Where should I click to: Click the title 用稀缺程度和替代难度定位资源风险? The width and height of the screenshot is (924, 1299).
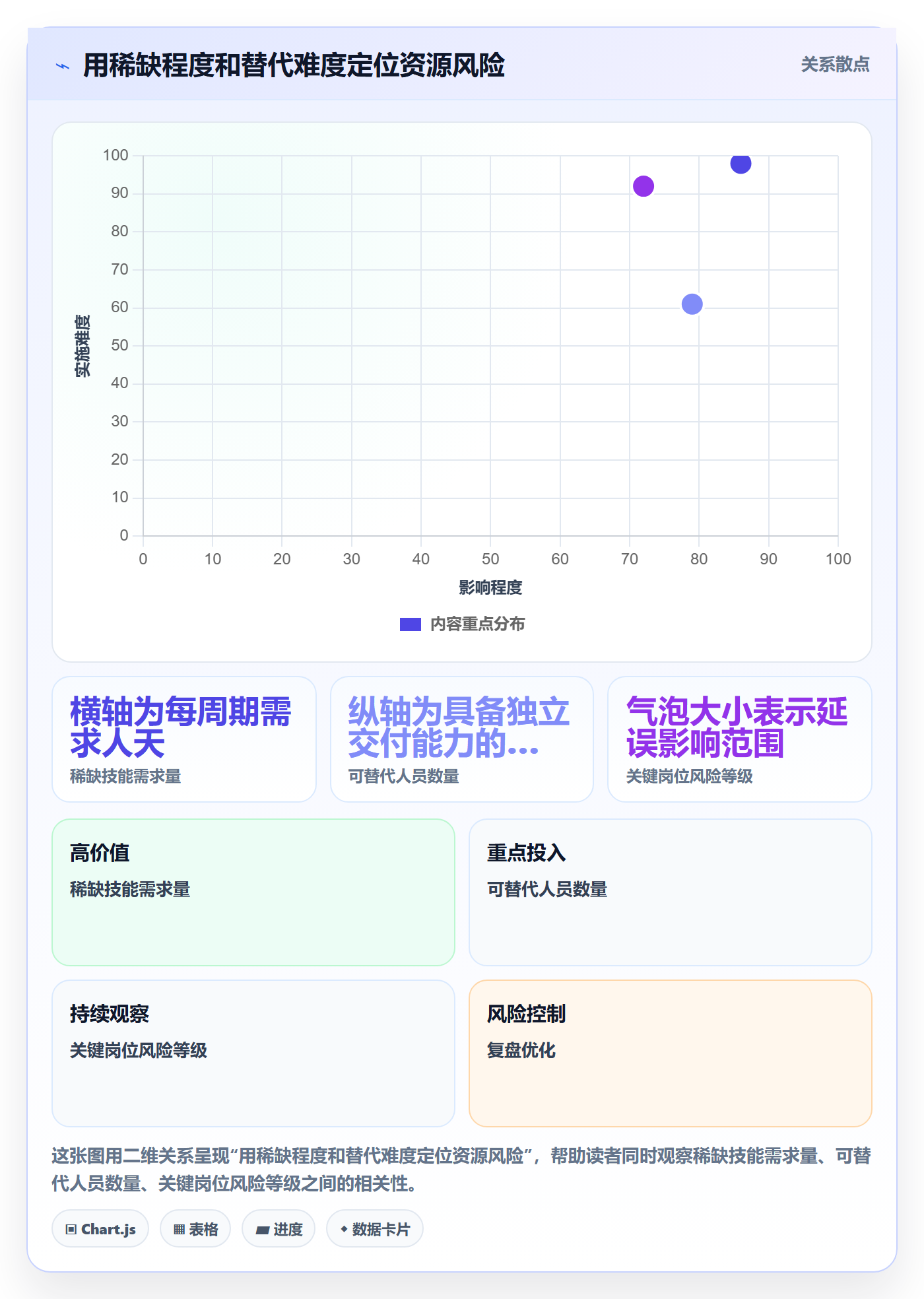pyautogui.click(x=294, y=65)
